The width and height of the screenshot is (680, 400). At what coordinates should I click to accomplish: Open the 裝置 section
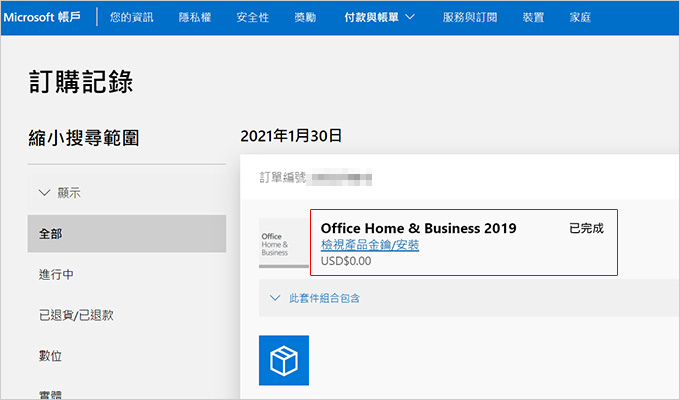click(x=533, y=17)
